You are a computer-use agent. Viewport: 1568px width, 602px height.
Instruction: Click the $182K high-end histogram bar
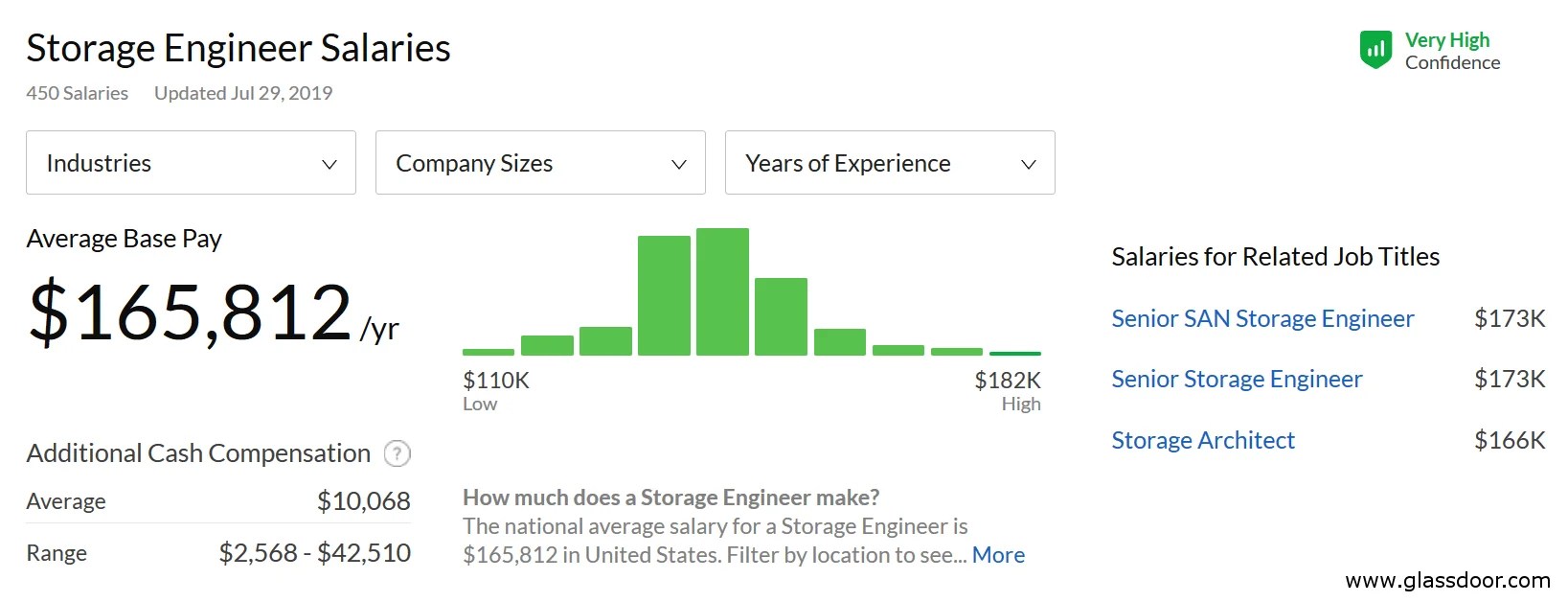[x=1013, y=354]
